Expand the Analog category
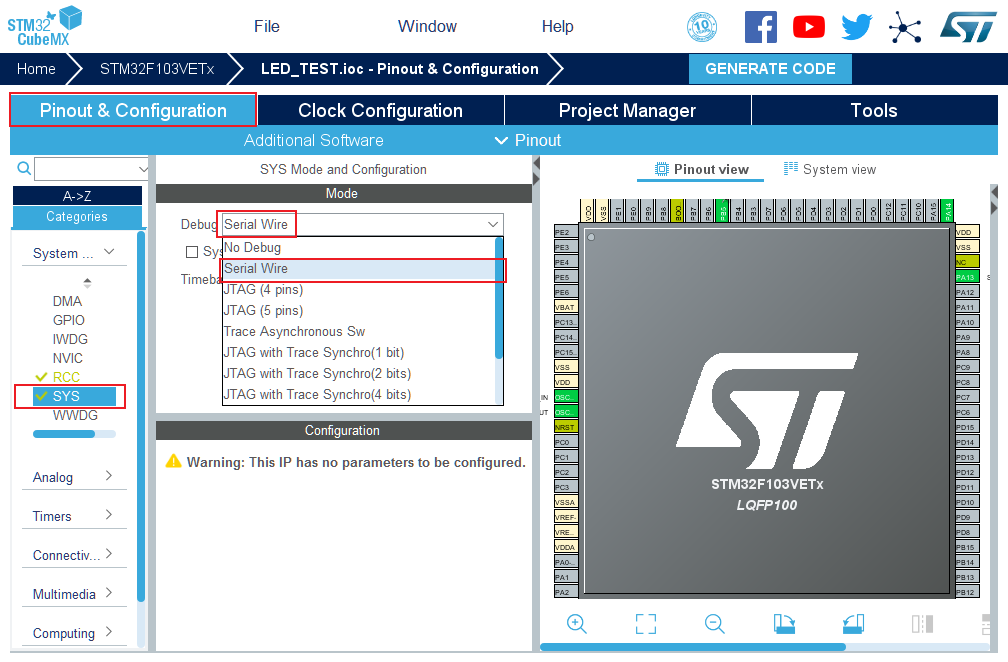Viewport: 1008px width, 662px height. tap(109, 476)
